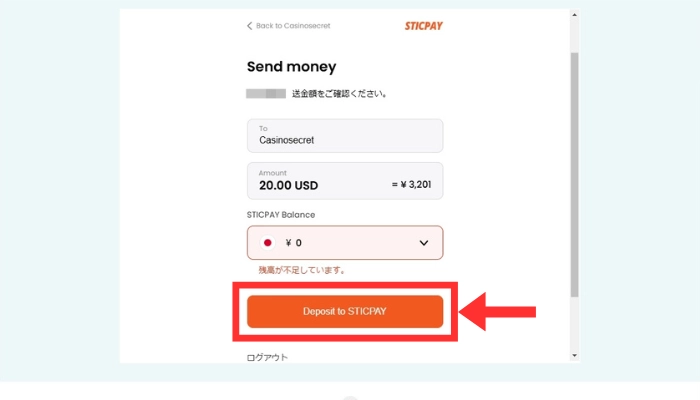Click the blurred account name
The width and height of the screenshot is (700, 400).
[265, 94]
